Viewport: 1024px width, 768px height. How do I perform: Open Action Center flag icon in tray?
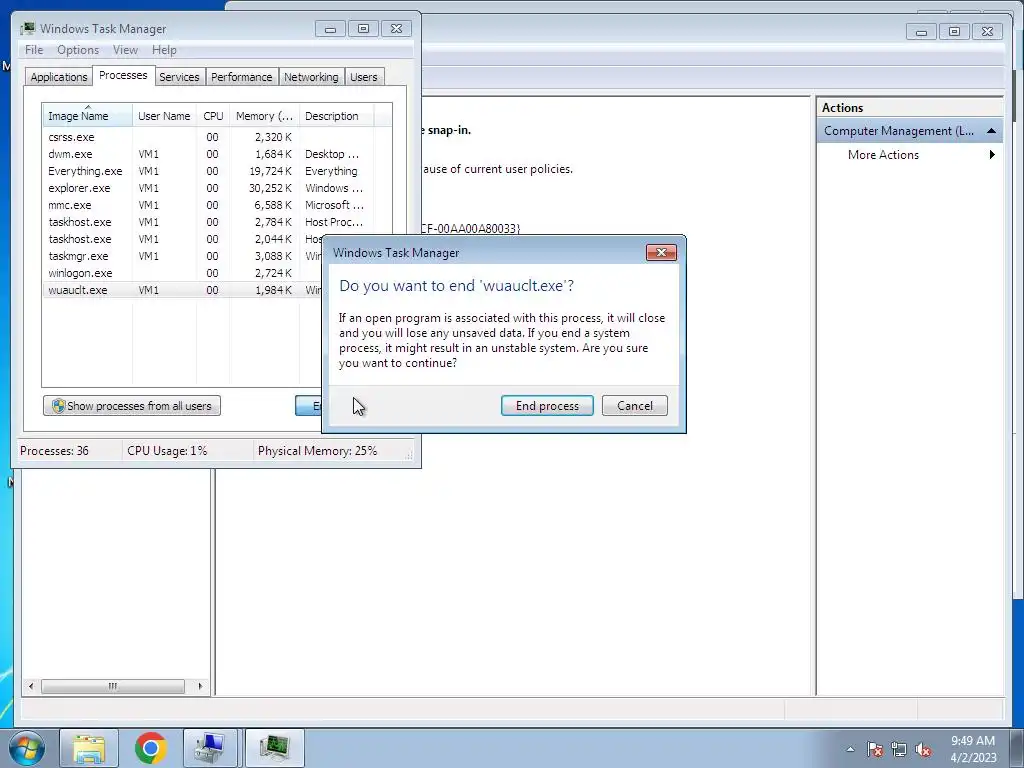tap(874, 749)
